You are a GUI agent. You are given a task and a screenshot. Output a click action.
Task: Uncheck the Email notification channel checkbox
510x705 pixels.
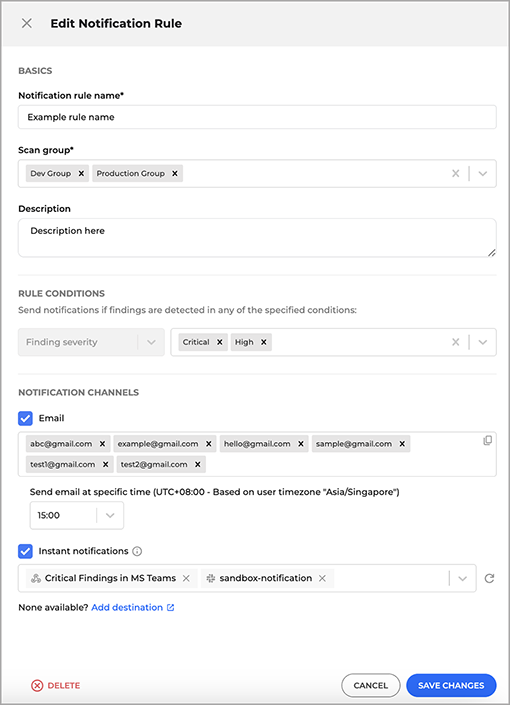(x=26, y=418)
